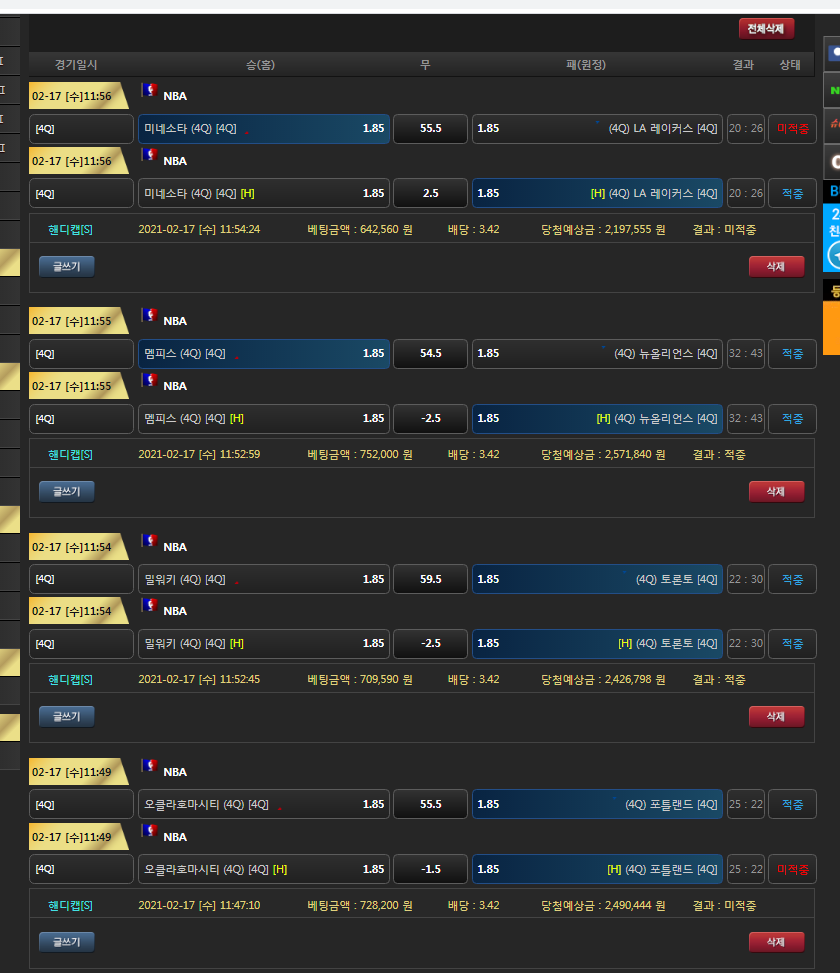Click 삭제 for the 642,560 원 bet
840x973 pixels.
[776, 266]
